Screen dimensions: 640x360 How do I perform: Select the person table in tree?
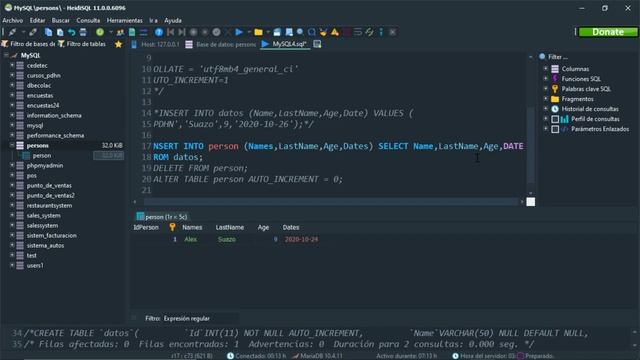[x=42, y=156]
